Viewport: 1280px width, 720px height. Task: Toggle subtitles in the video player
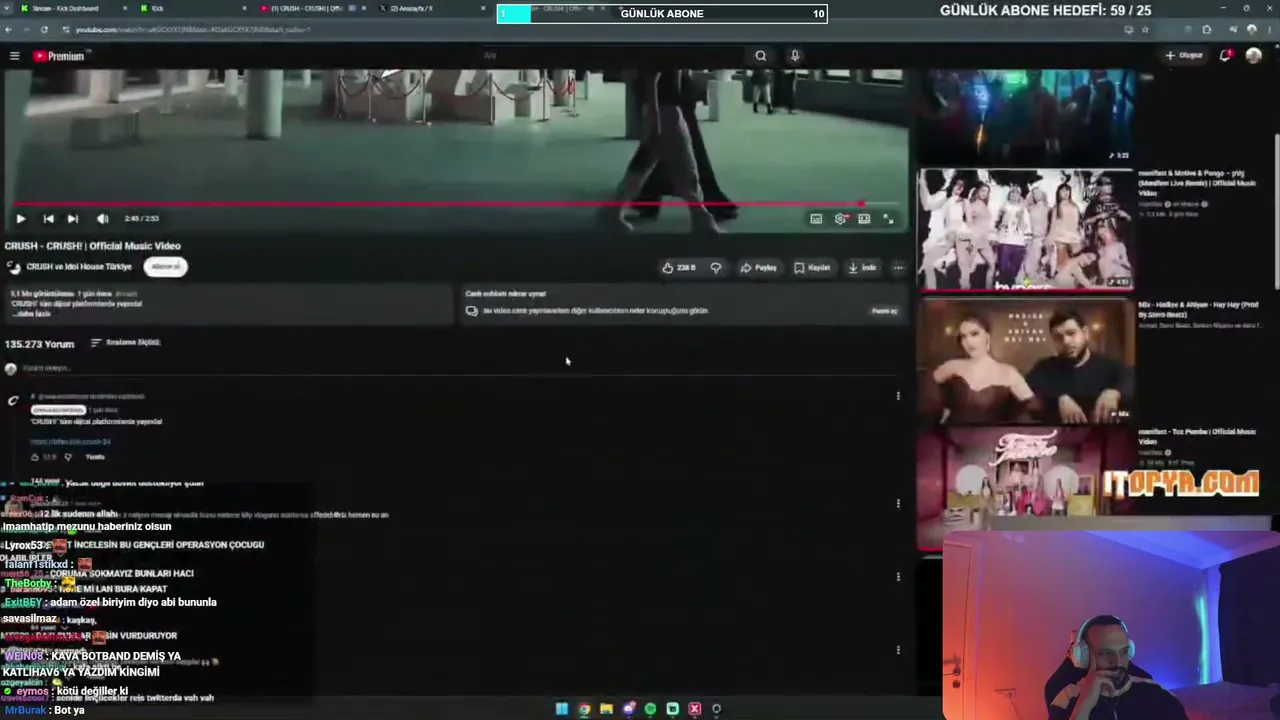pos(816,218)
